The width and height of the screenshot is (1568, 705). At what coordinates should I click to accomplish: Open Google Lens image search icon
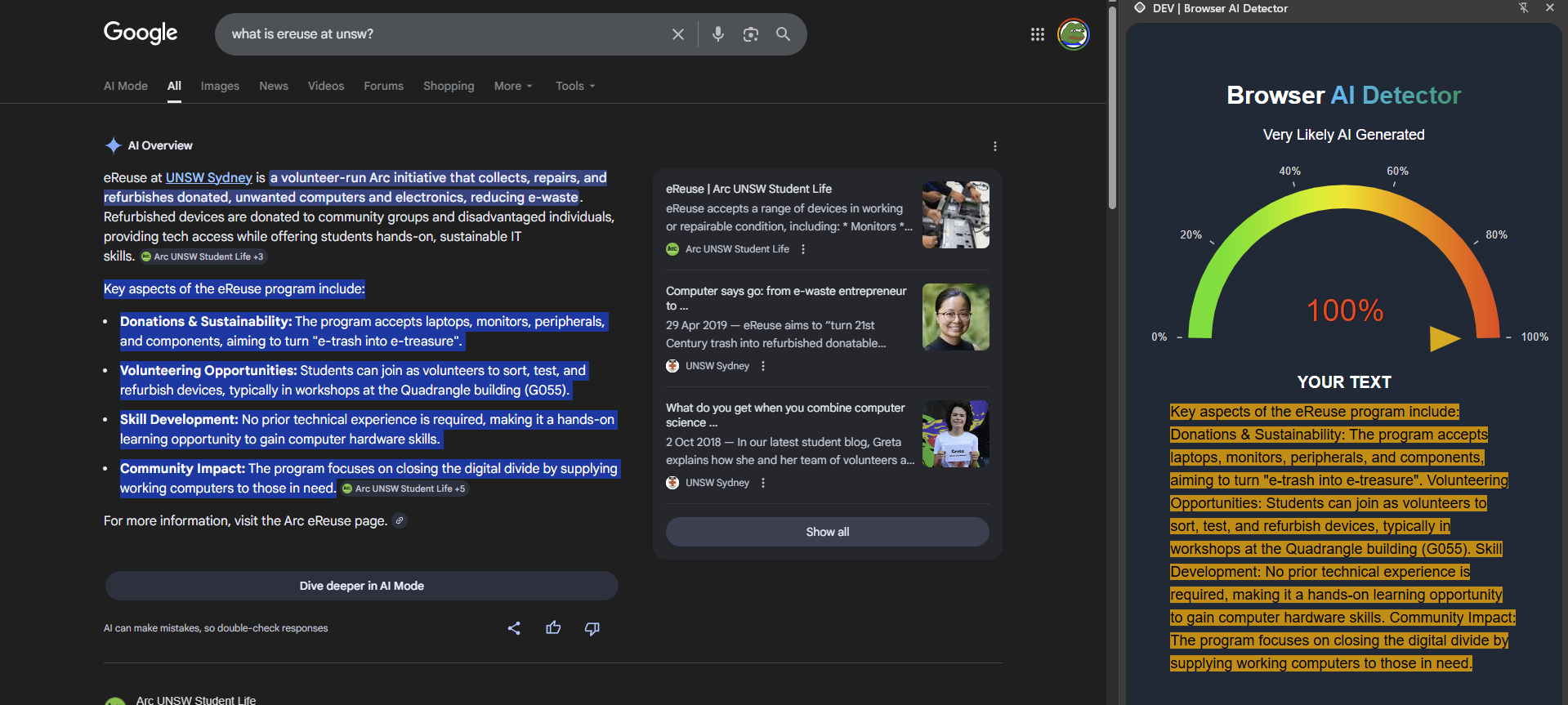coord(751,34)
